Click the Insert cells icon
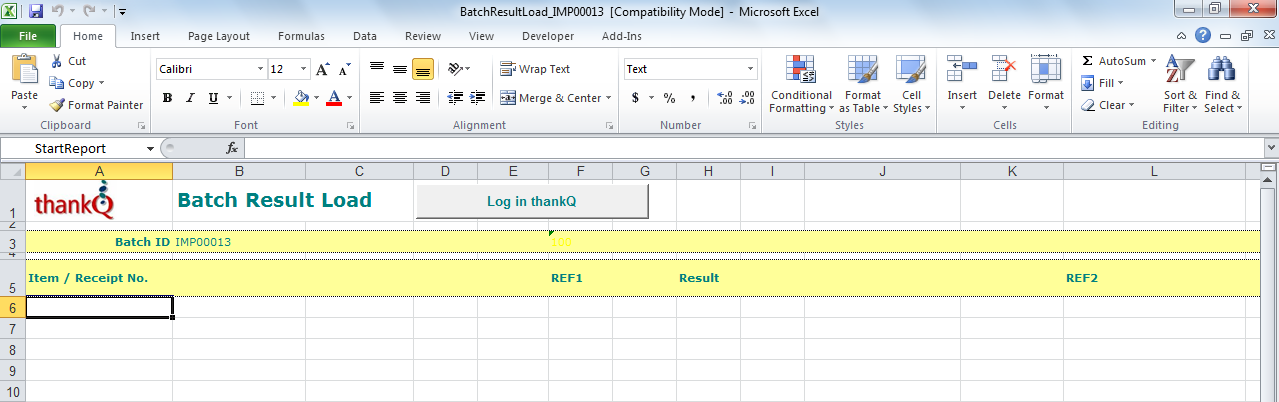 [962, 68]
